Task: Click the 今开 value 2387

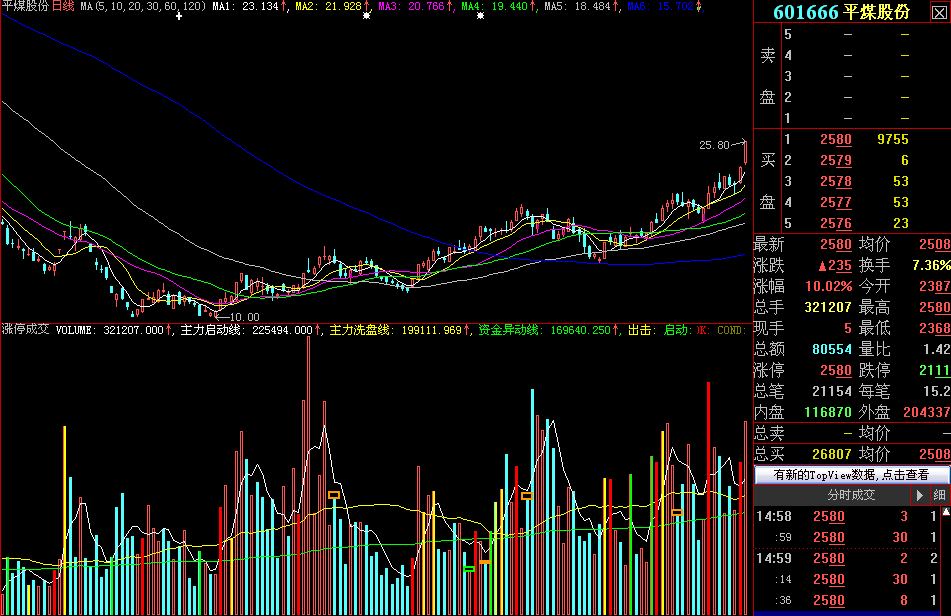Action: tap(935, 286)
